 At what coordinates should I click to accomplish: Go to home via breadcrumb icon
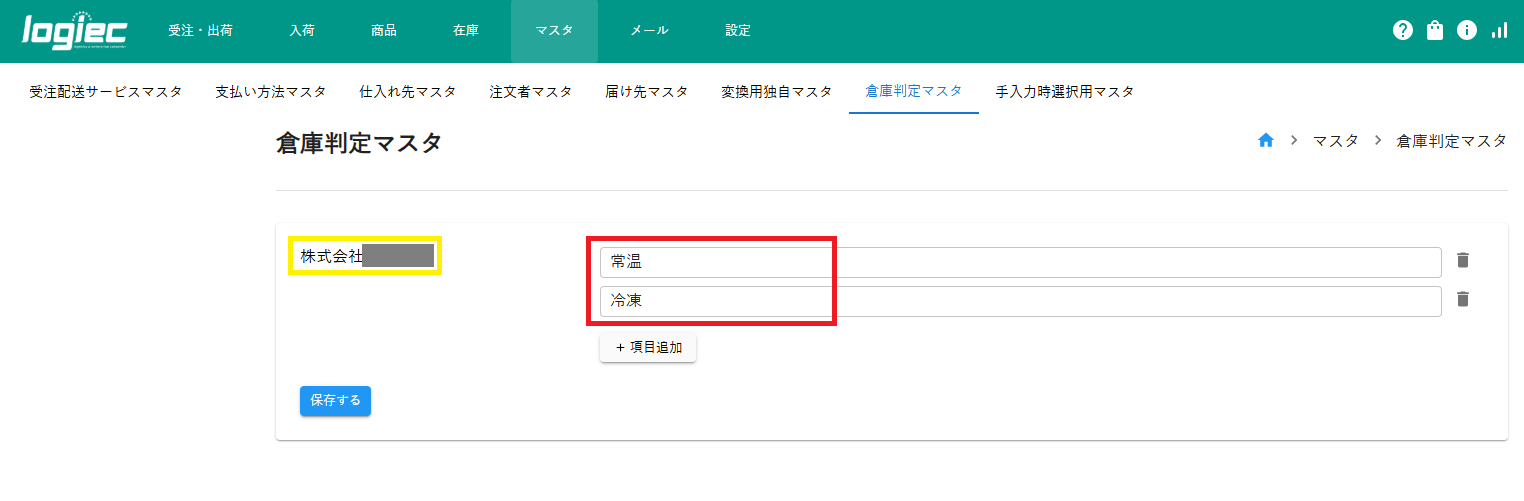(1265, 141)
